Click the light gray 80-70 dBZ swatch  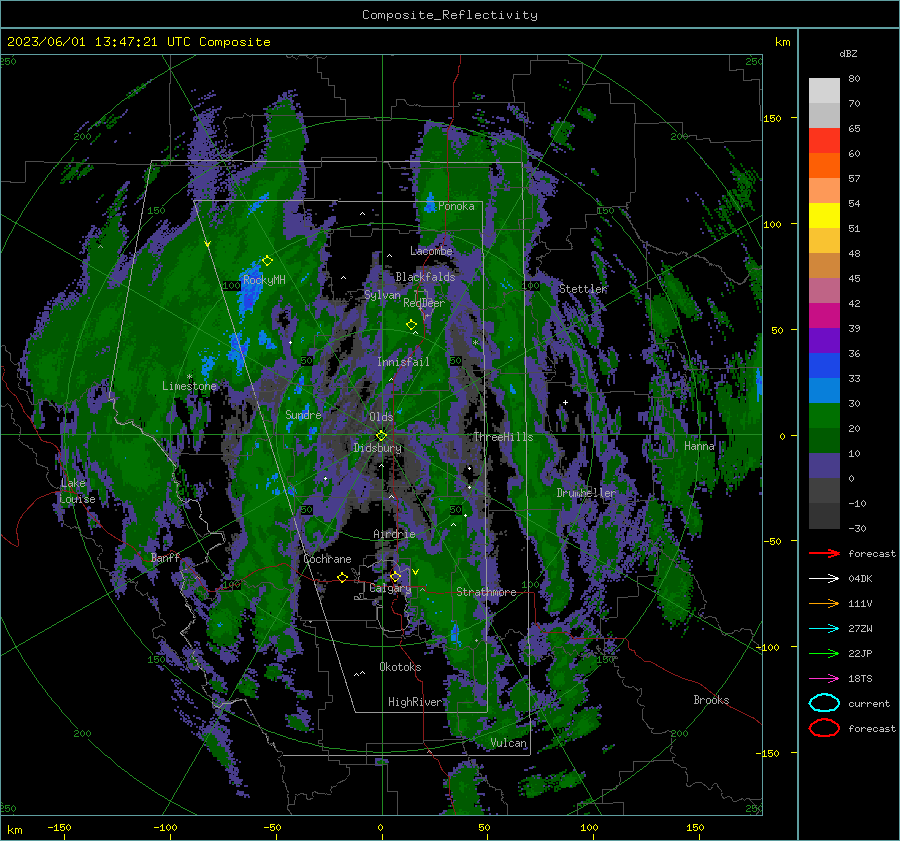[824, 91]
